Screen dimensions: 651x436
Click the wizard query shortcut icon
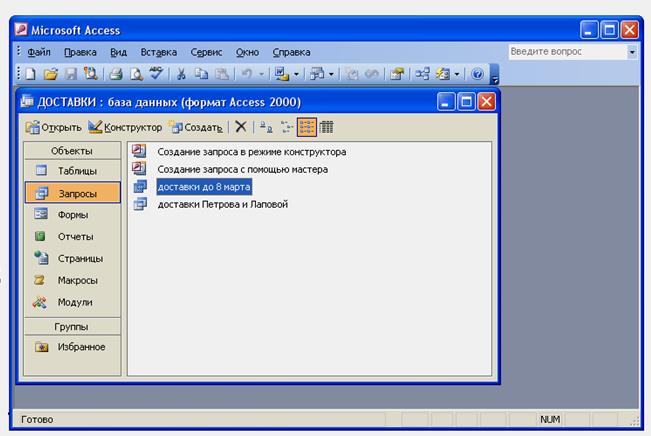139,168
